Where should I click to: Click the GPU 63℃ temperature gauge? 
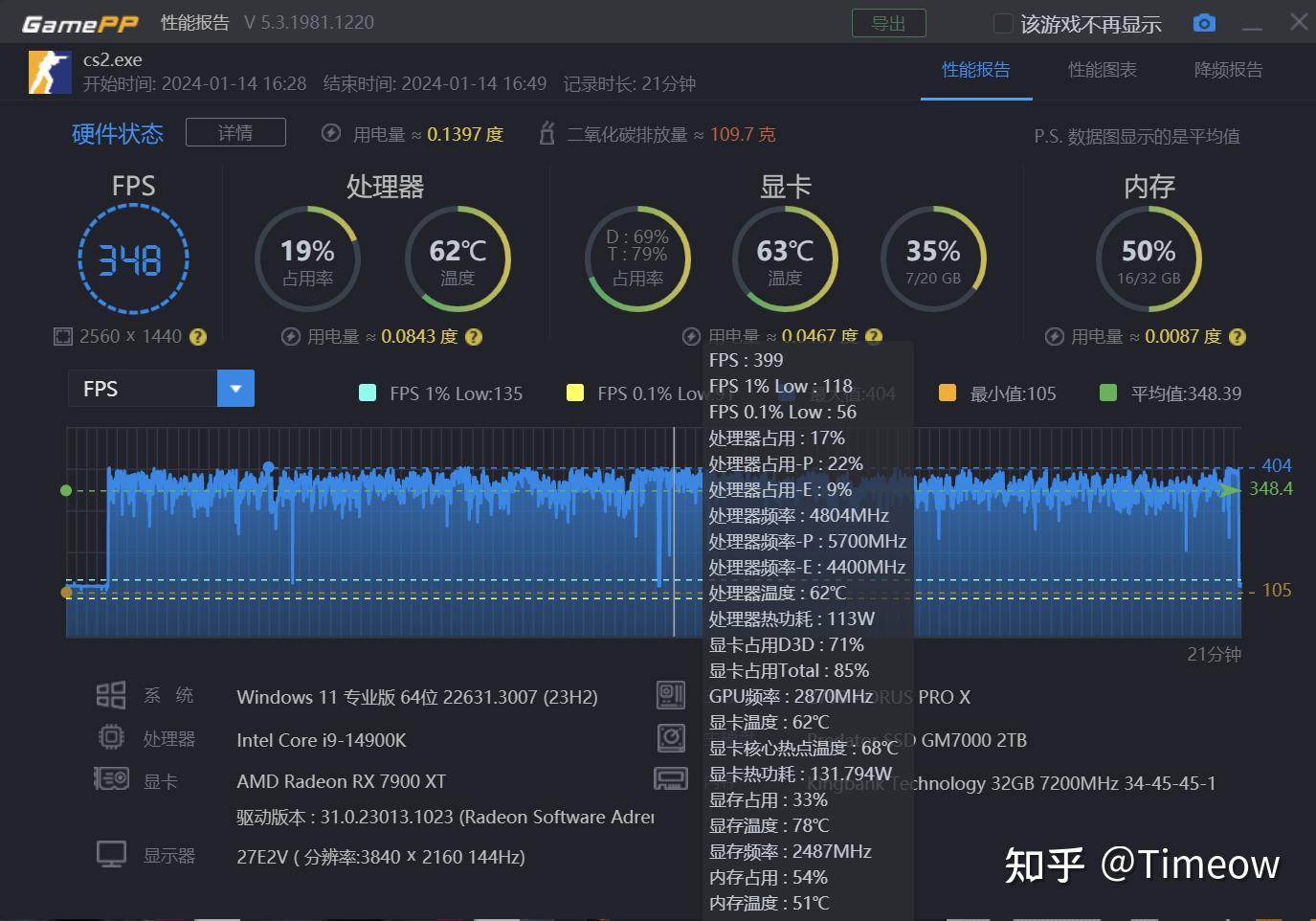click(785, 259)
